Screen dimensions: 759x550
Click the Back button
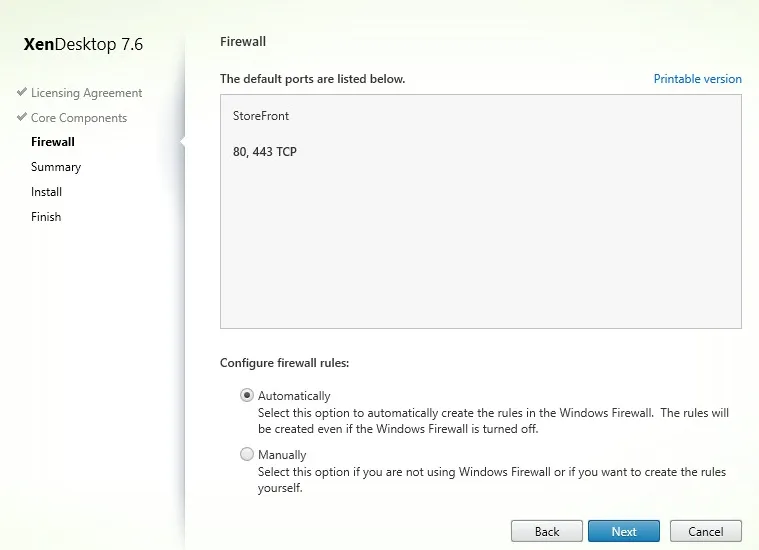547,531
